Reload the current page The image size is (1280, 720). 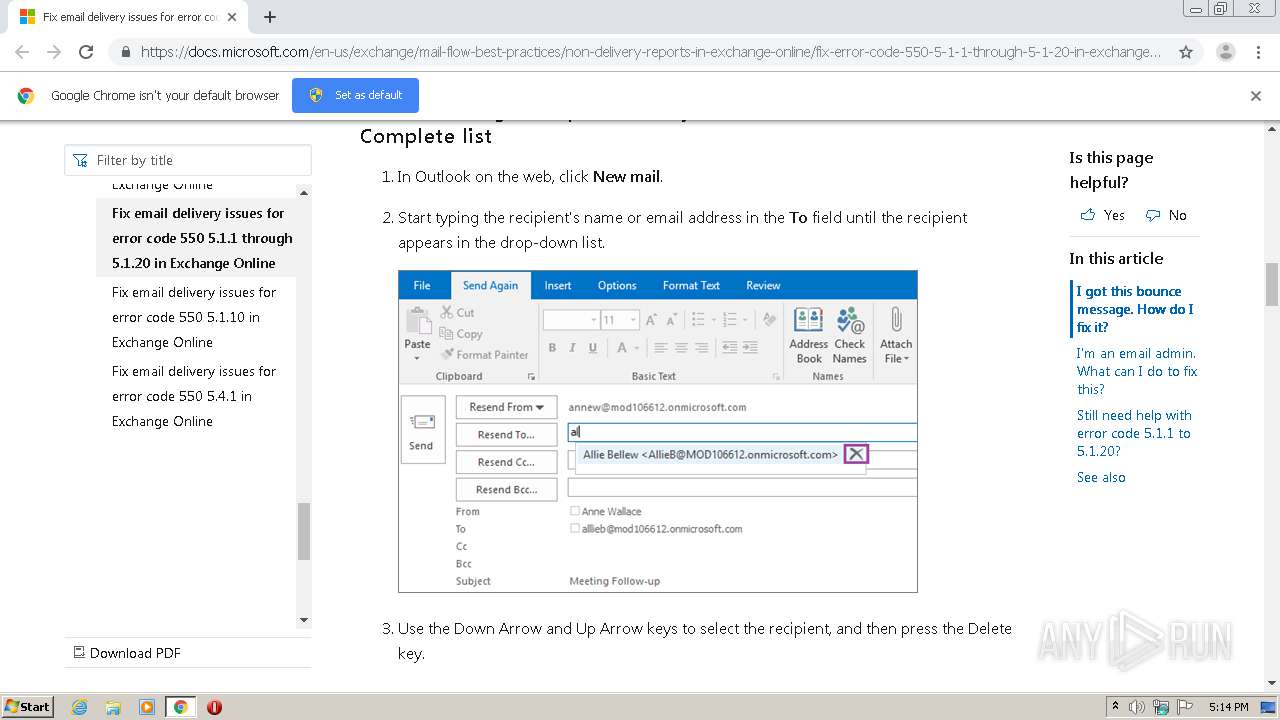[x=86, y=52]
